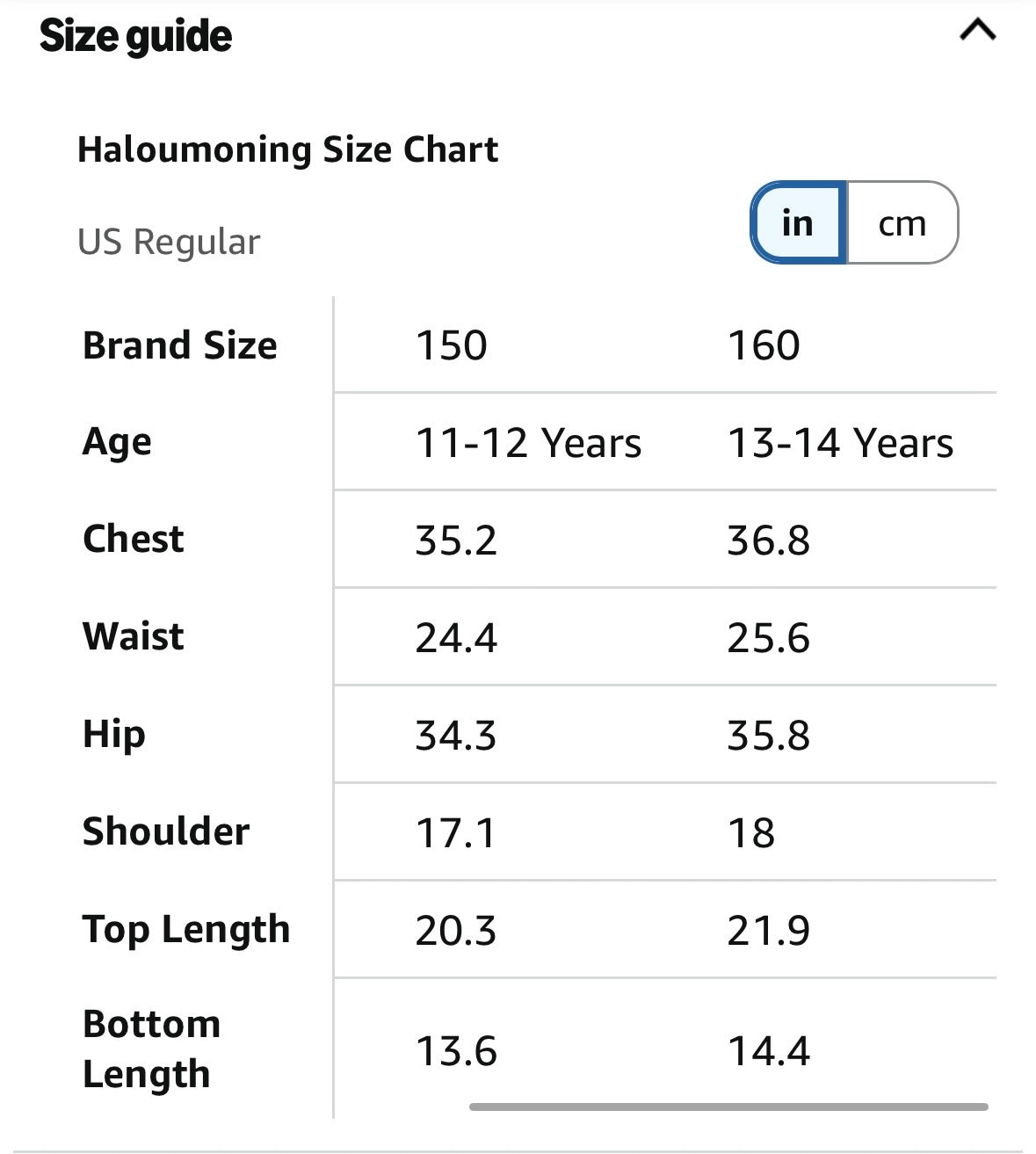The image size is (1036, 1154).
Task: Click the Shoulder row label
Action: (166, 831)
